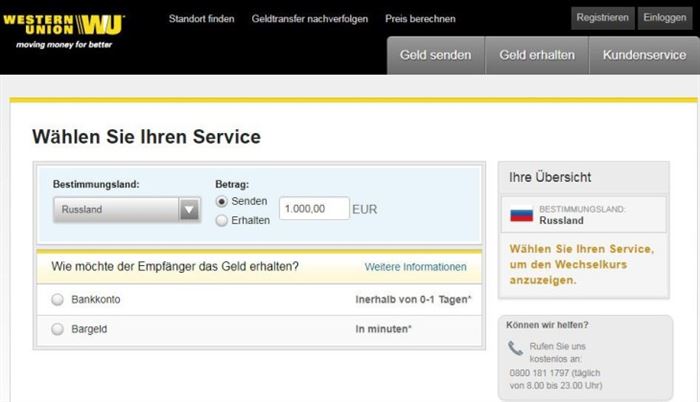This screenshot has height=402, width=700.
Task: Click the Registrieren button
Action: 603,18
